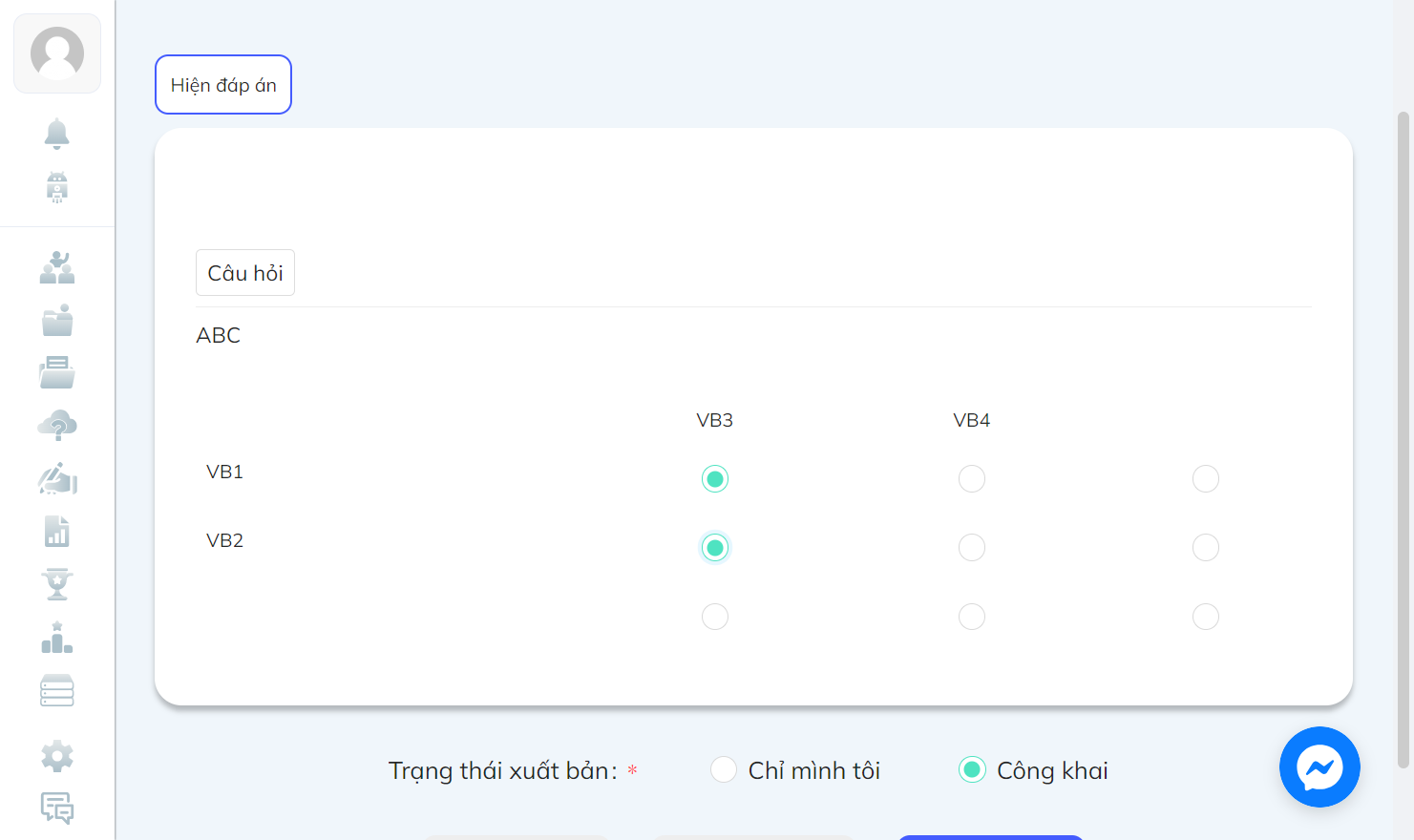Viewport: 1414px width, 840px height.
Task: Open the chat feedback icon in sidebar
Action: (57, 808)
